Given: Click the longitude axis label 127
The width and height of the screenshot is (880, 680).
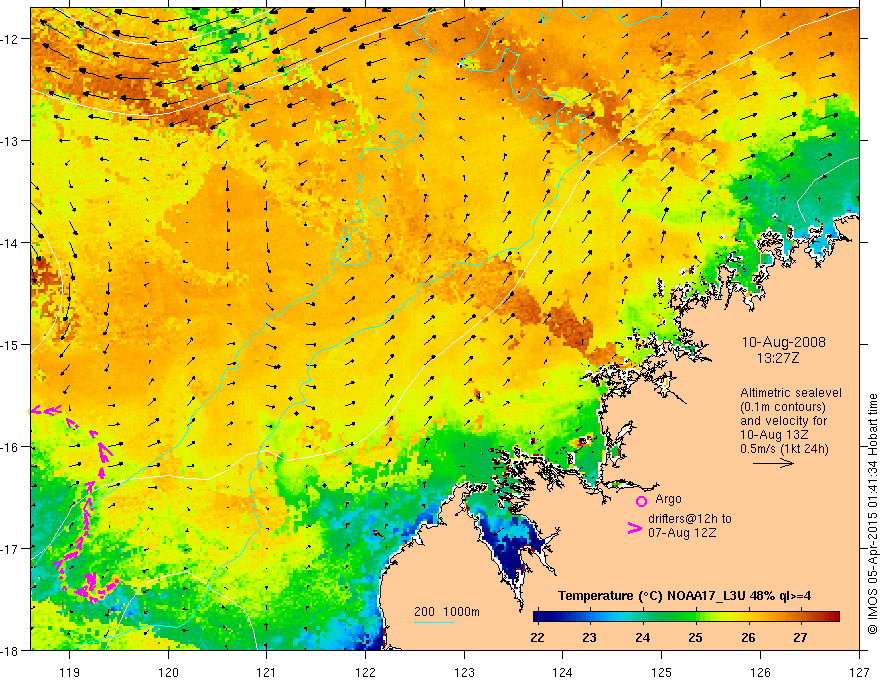Looking at the screenshot, I should (859, 672).
